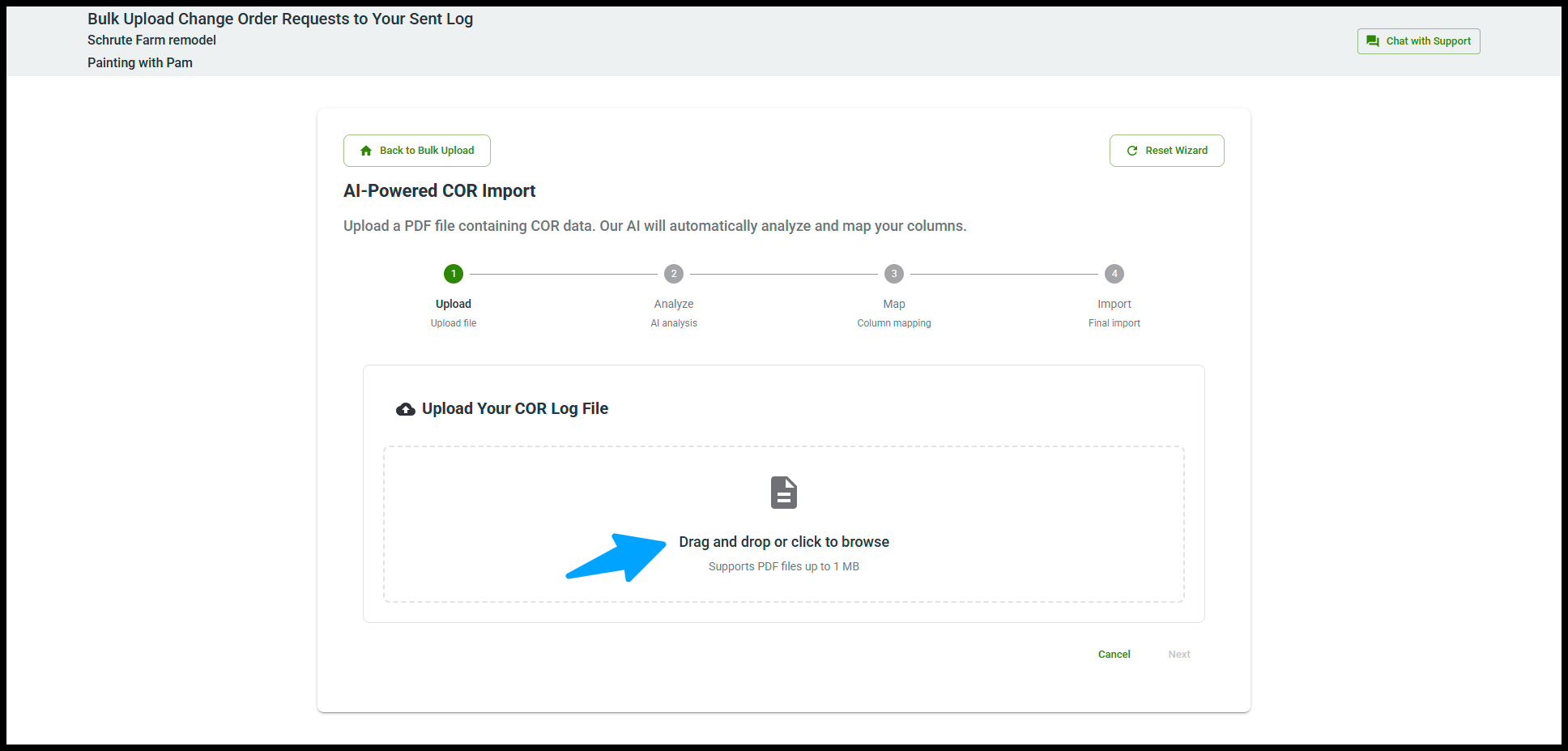
Task: Click the chat bubble icon for support
Action: (1372, 41)
